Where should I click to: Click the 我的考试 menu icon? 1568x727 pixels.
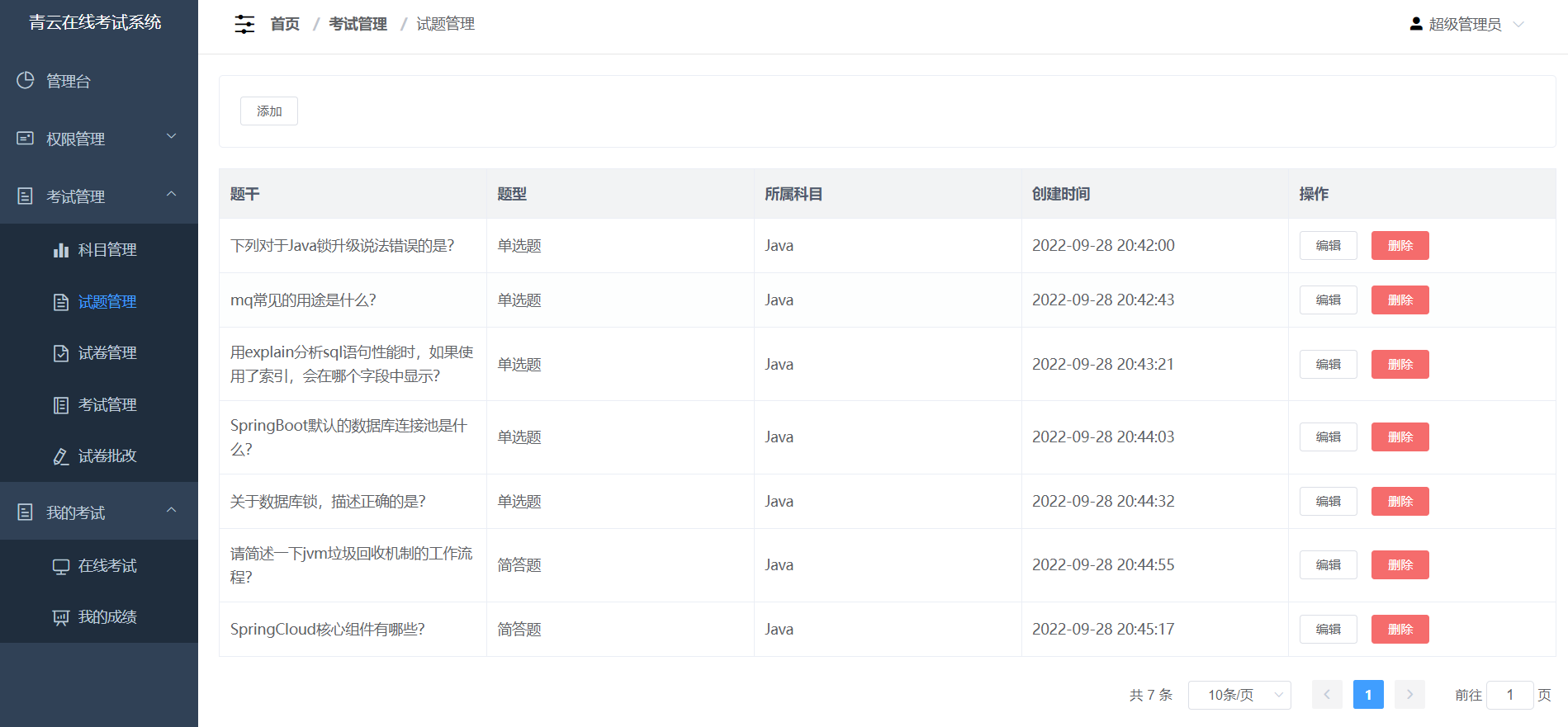[x=26, y=512]
